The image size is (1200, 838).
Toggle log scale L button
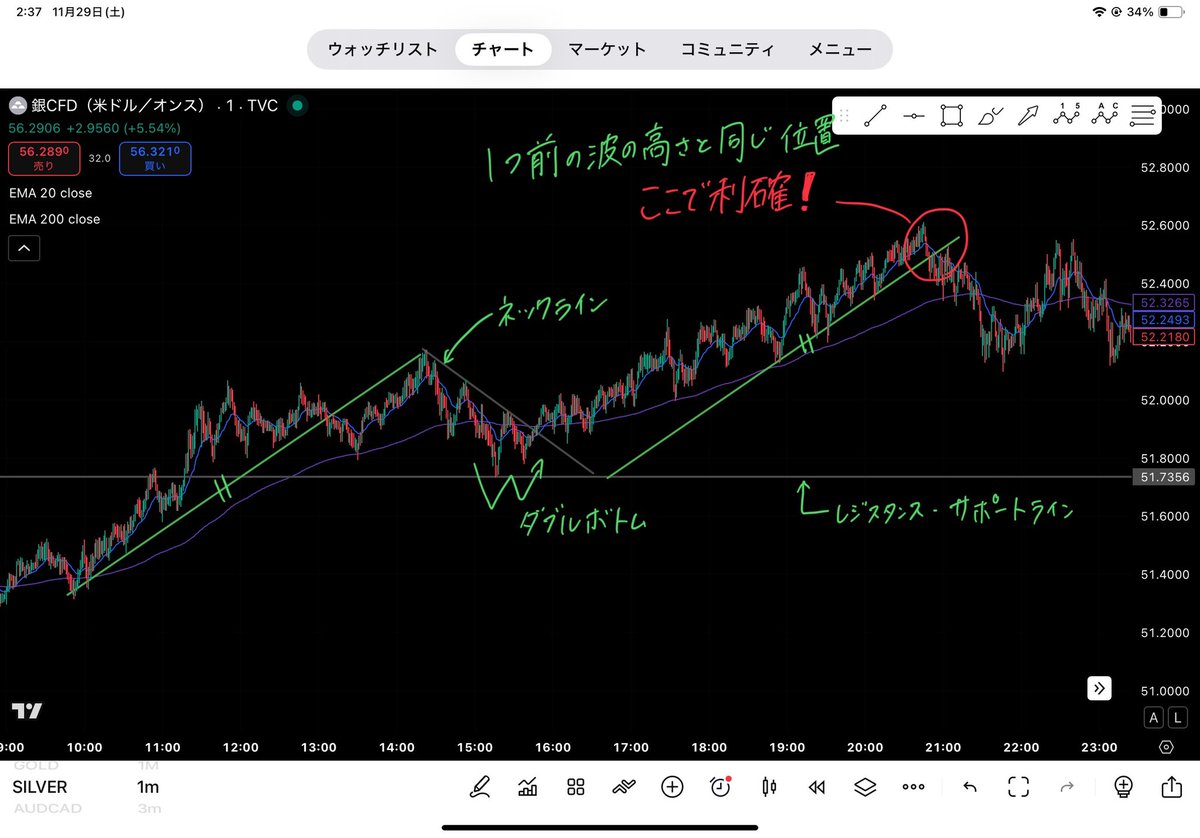[x=1180, y=718]
